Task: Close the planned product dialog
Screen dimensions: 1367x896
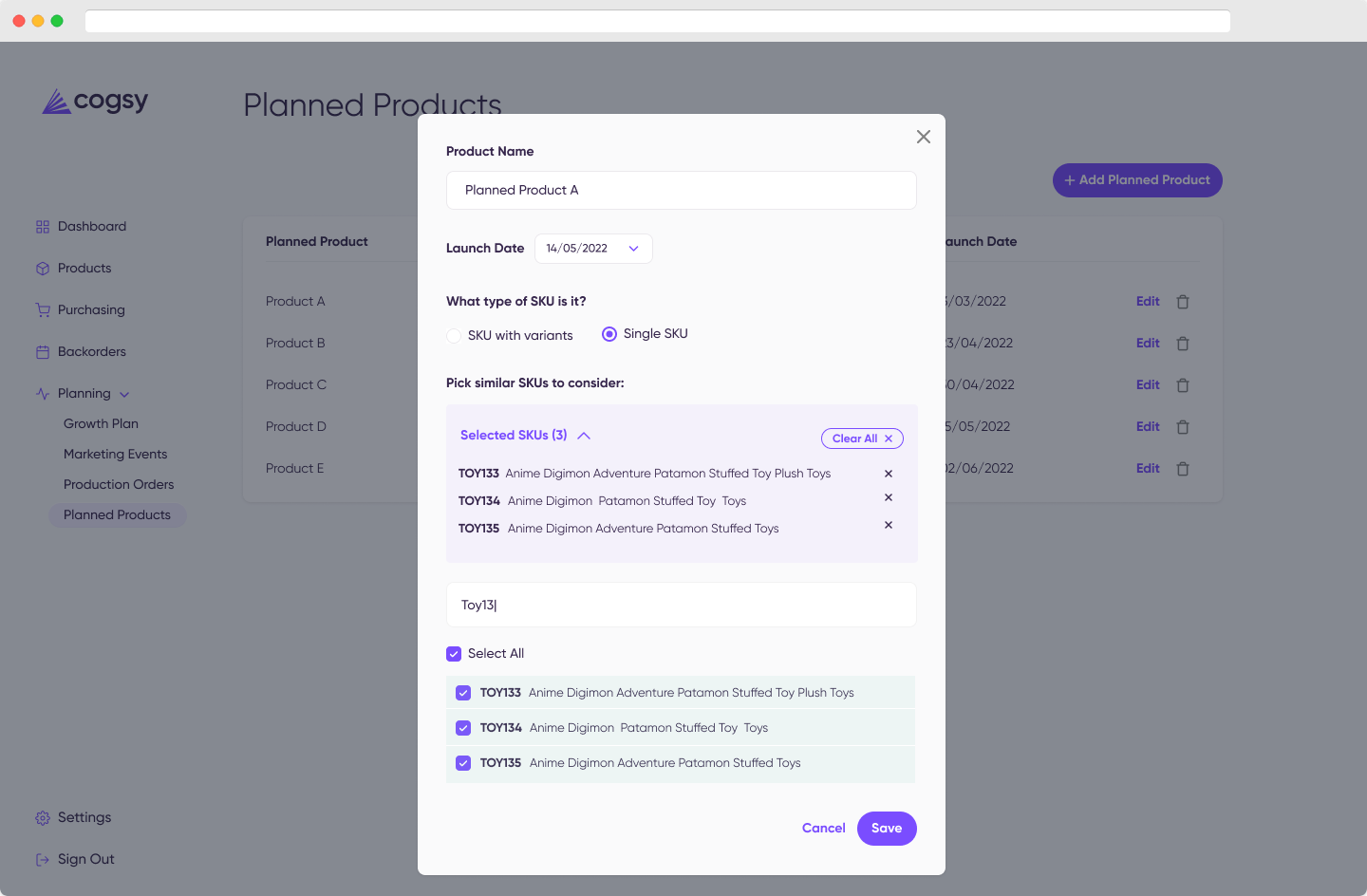Action: point(923,137)
